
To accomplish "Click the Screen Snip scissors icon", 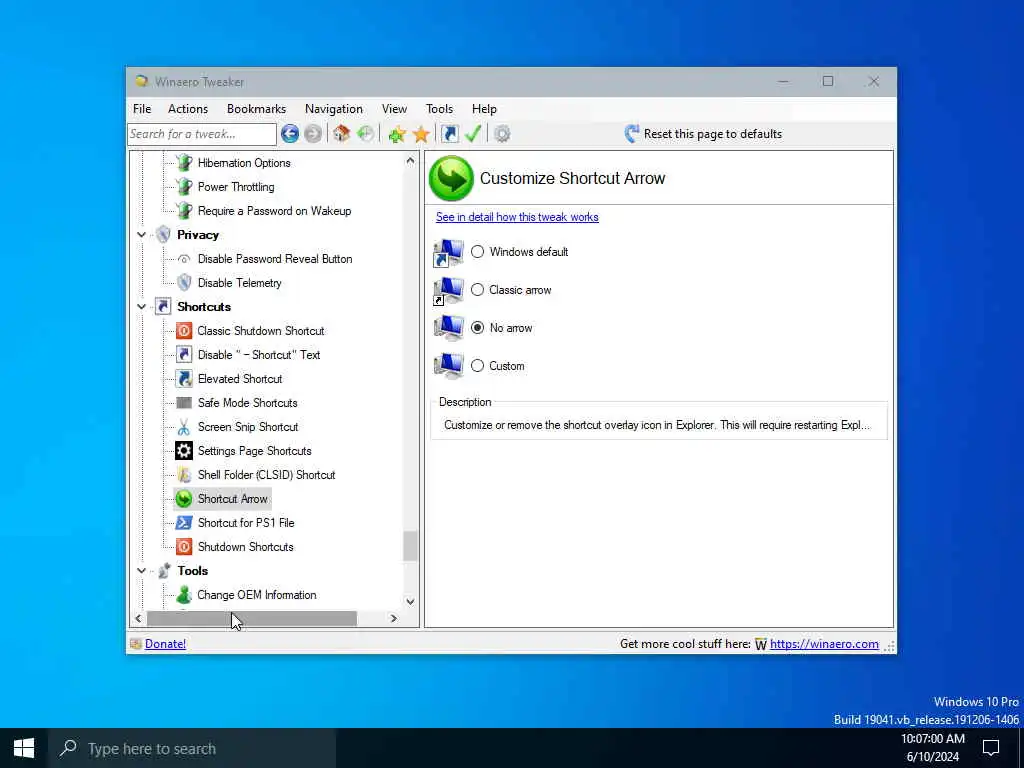I will 184,427.
